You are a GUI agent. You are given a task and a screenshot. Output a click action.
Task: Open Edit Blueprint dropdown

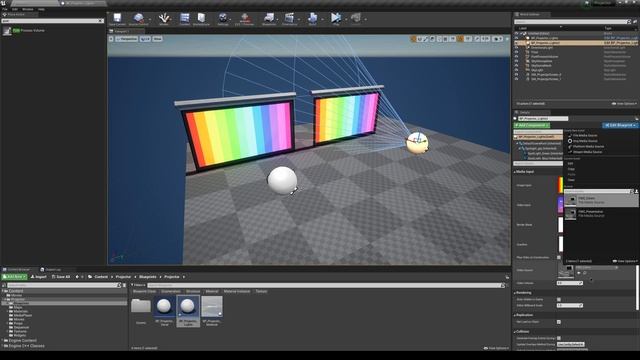coord(620,125)
